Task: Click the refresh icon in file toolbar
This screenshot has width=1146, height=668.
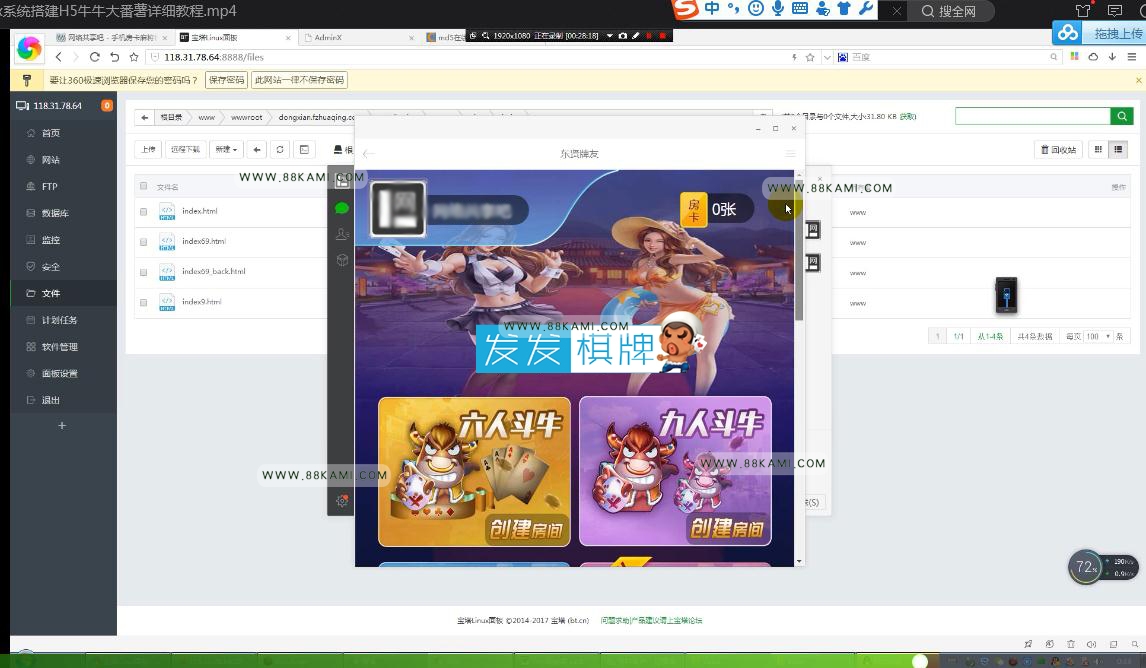Action: pyautogui.click(x=280, y=149)
